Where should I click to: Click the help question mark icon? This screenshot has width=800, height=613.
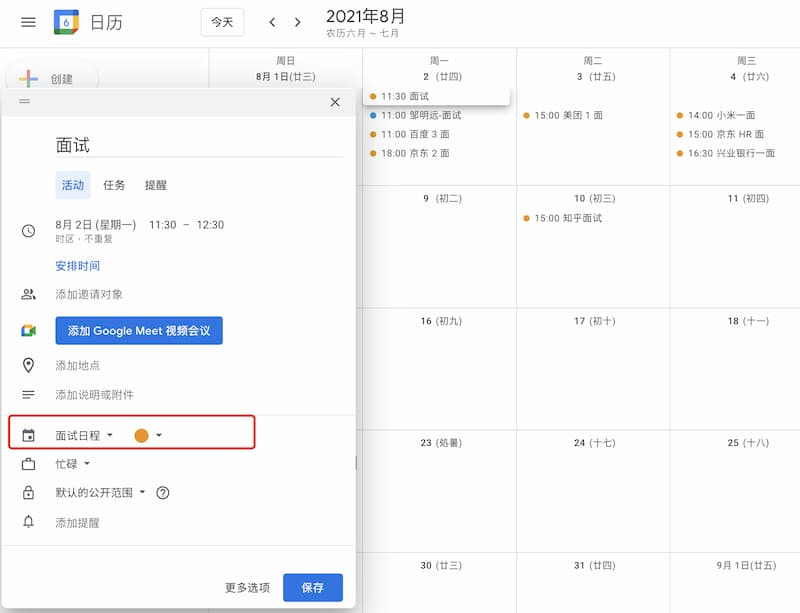tap(163, 493)
